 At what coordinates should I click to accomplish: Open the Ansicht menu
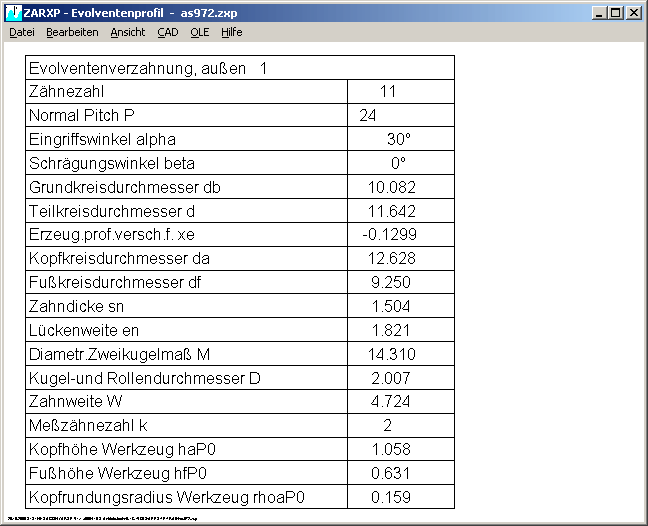coord(128,32)
